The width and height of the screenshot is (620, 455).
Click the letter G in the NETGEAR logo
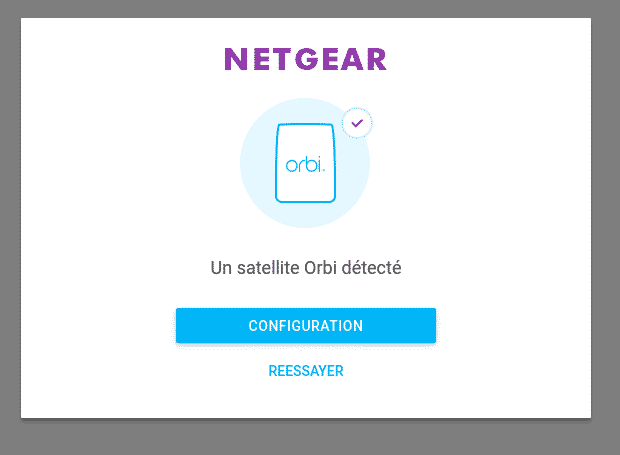[x=307, y=59]
